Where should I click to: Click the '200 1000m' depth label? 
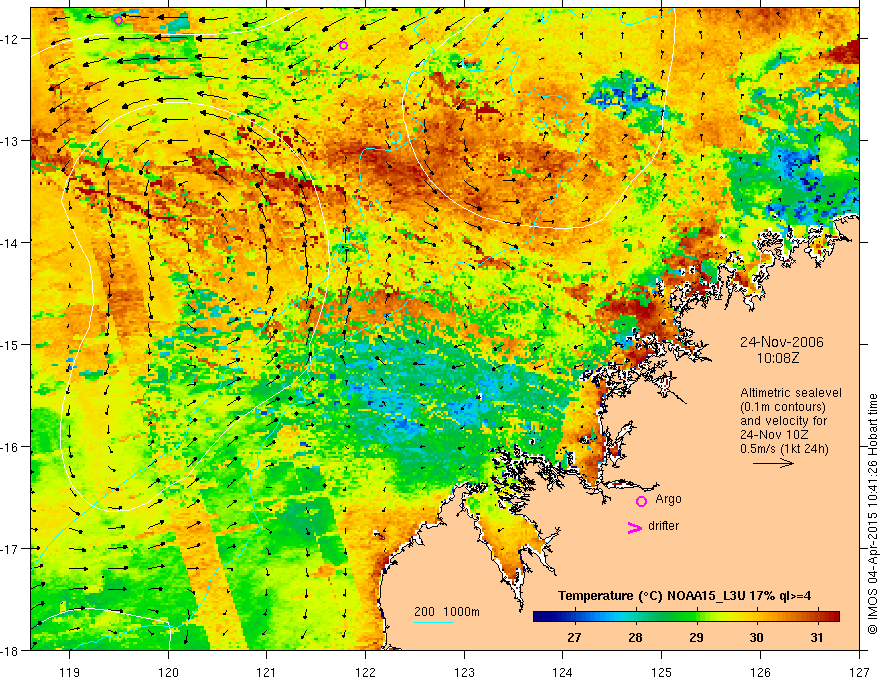[447, 612]
